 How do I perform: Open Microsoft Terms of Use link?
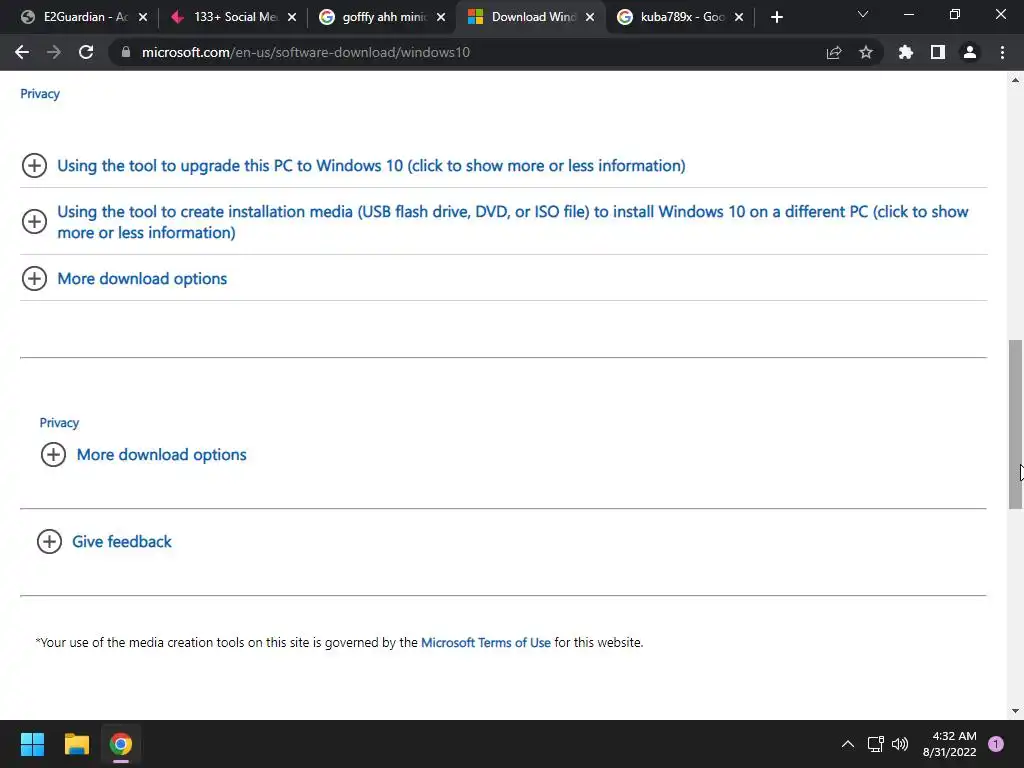coord(486,643)
